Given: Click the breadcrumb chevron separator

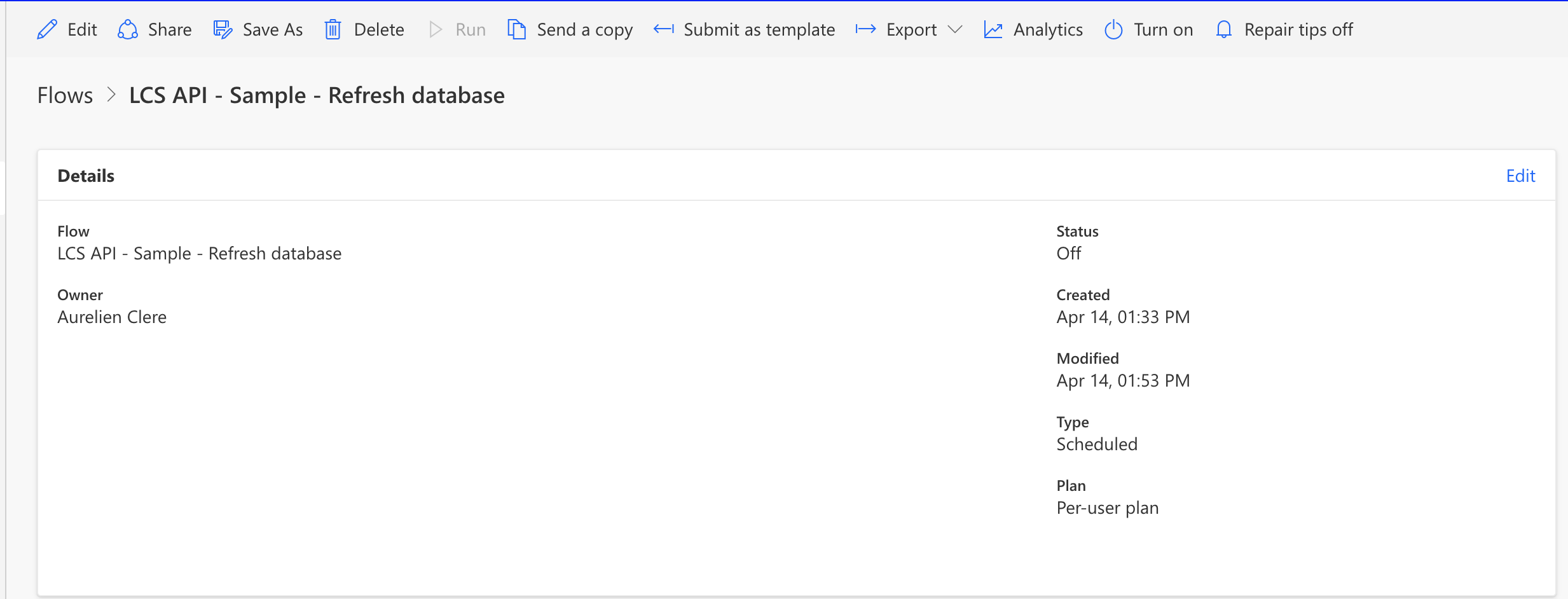Looking at the screenshot, I should click(x=111, y=95).
